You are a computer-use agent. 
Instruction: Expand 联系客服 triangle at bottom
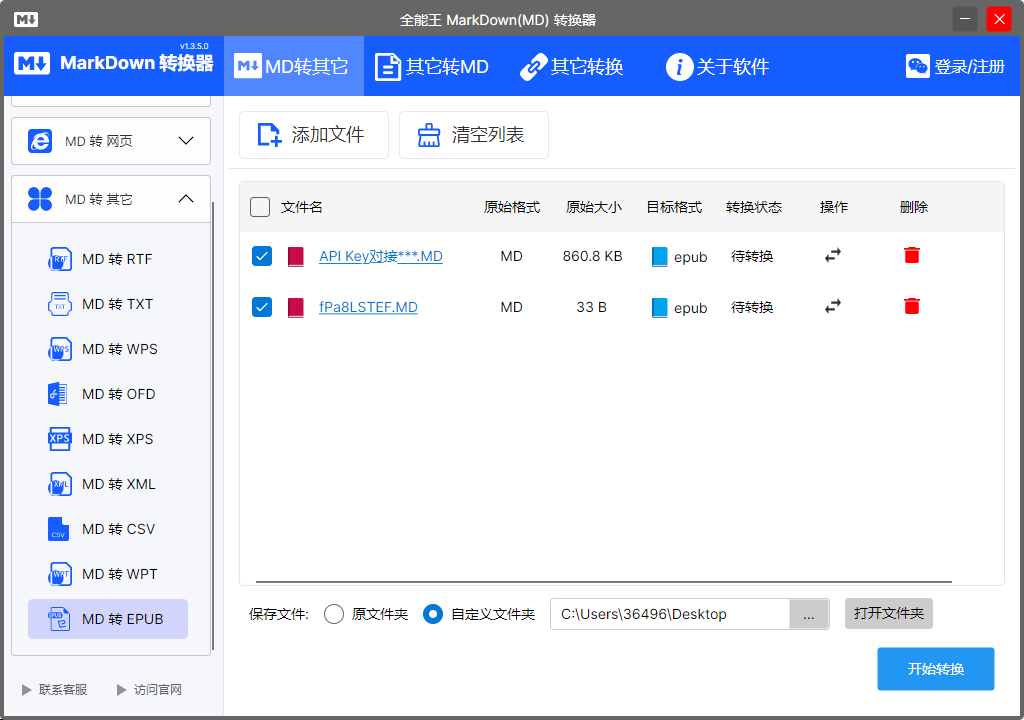tap(27, 690)
